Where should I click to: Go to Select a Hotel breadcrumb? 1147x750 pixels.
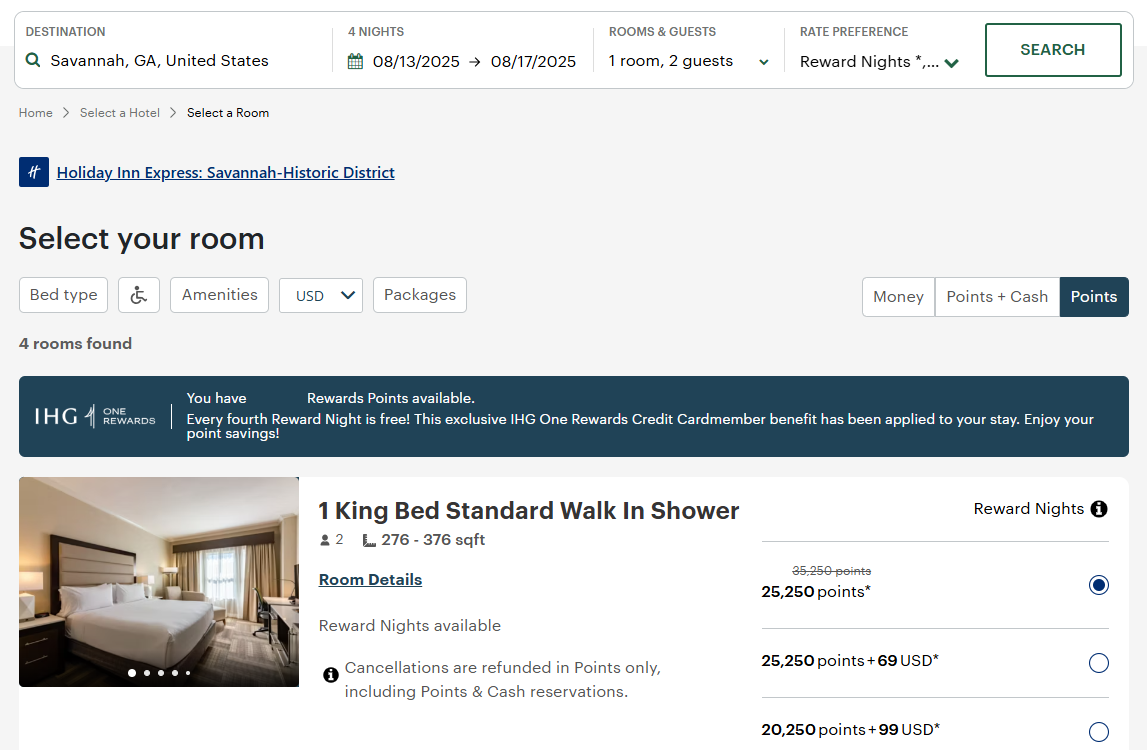coord(120,112)
